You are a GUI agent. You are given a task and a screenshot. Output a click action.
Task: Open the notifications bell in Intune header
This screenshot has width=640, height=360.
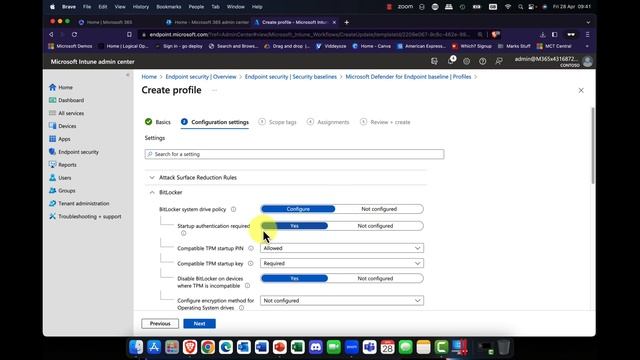[451, 61]
